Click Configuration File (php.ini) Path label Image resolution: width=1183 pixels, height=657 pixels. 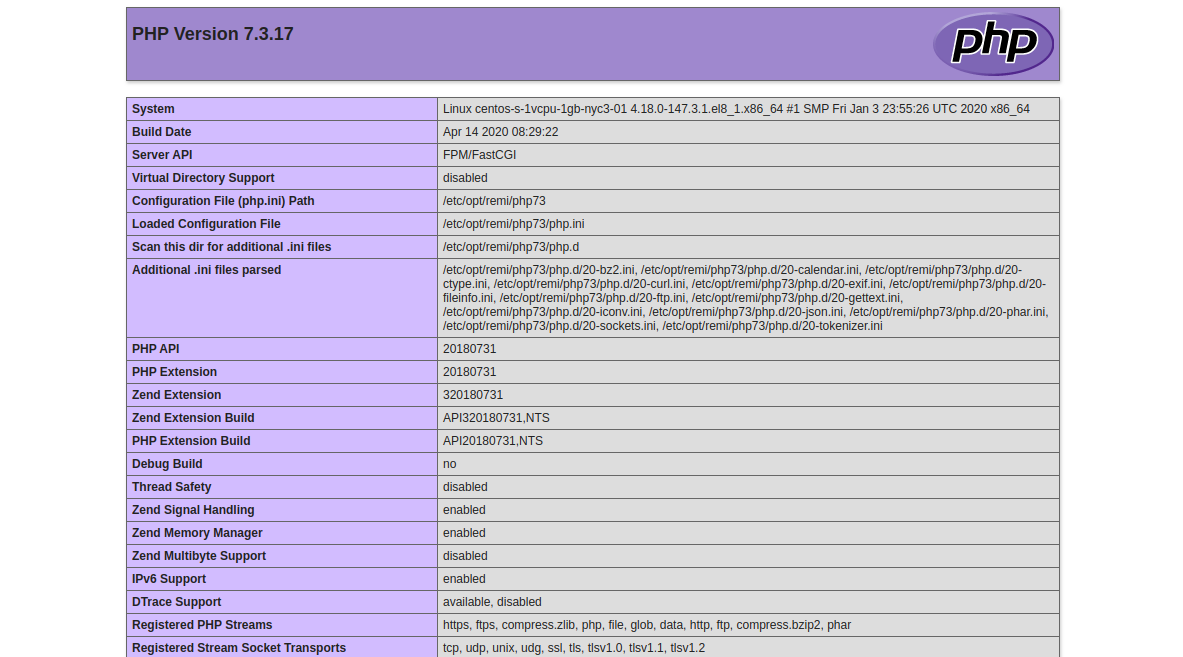(x=223, y=201)
